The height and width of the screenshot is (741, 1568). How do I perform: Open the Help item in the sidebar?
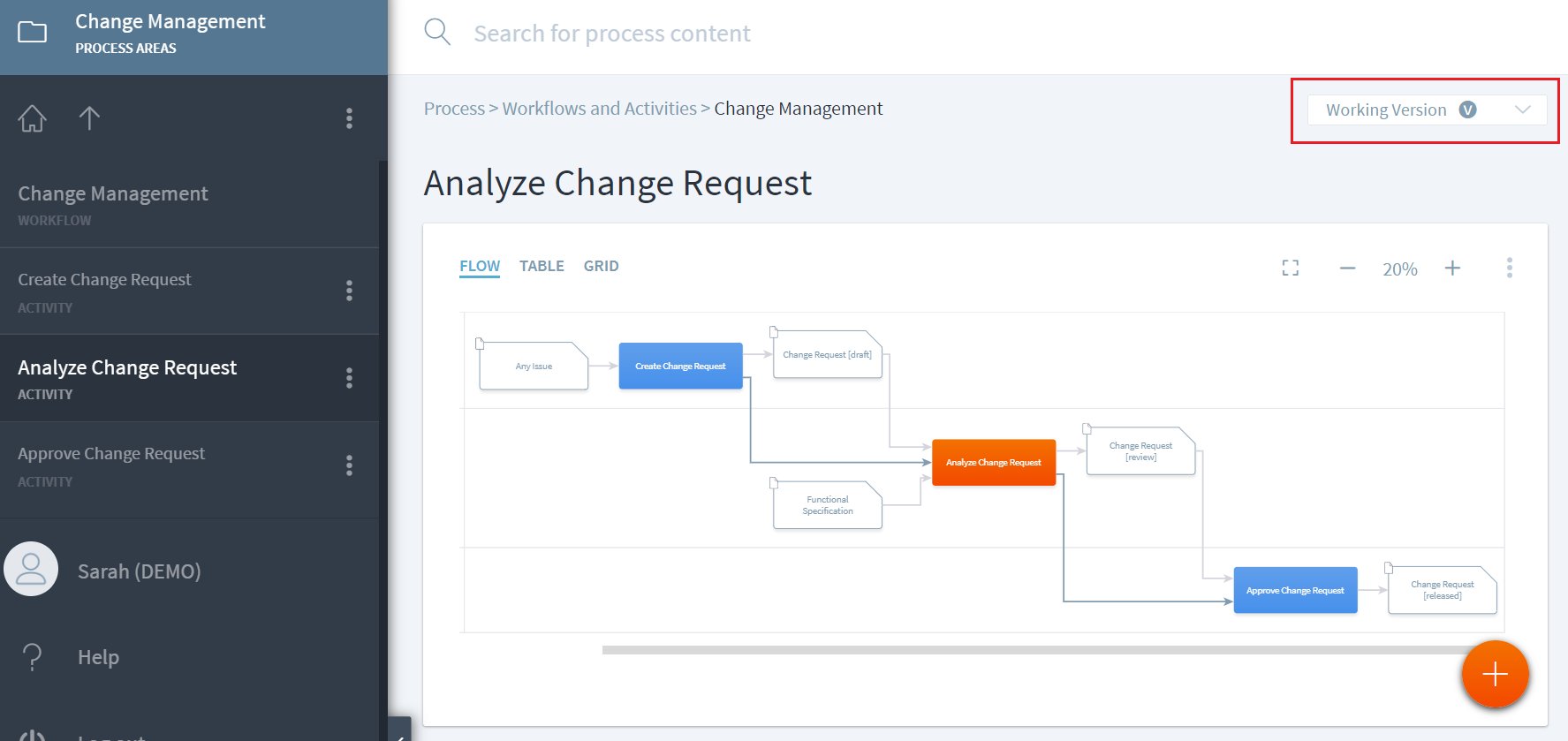pyautogui.click(x=98, y=657)
